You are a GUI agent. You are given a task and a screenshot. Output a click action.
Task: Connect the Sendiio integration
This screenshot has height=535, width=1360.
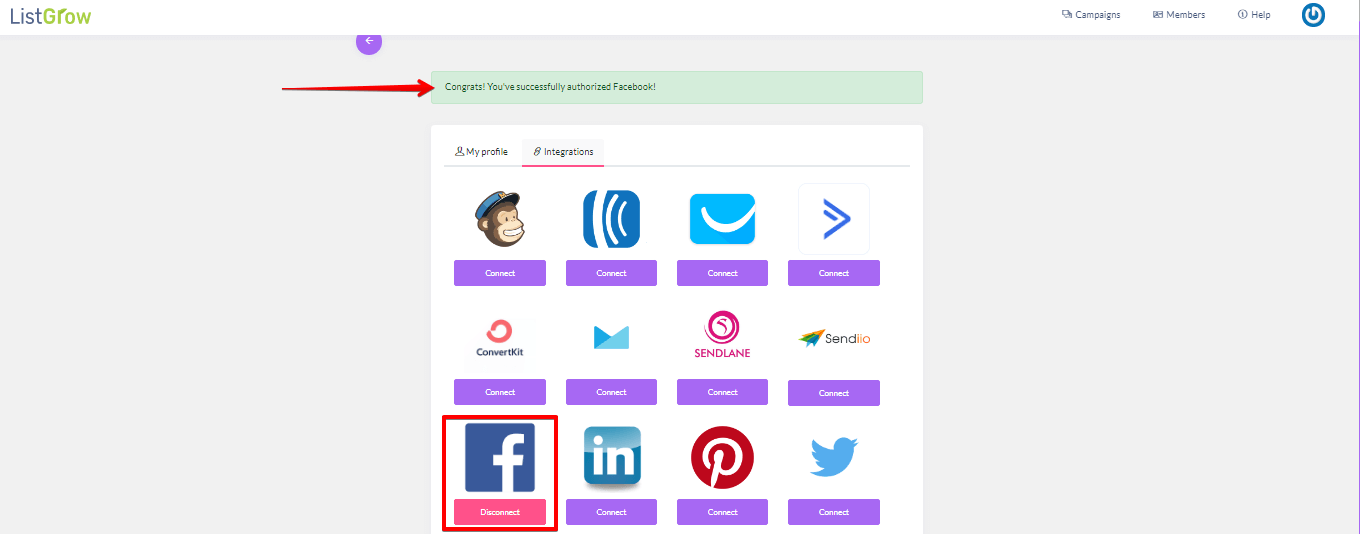[834, 393]
